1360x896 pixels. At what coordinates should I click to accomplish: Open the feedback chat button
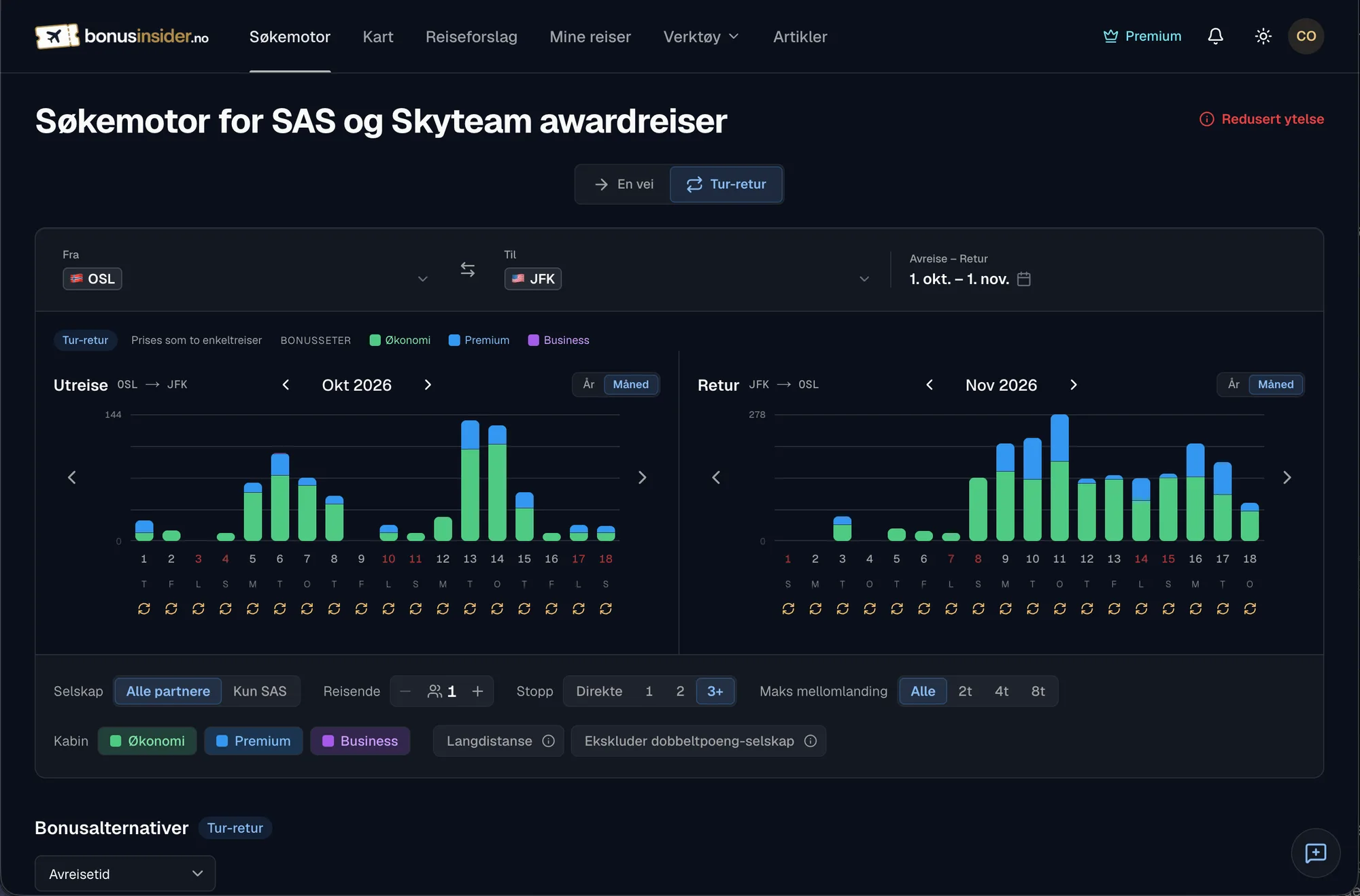click(x=1315, y=852)
